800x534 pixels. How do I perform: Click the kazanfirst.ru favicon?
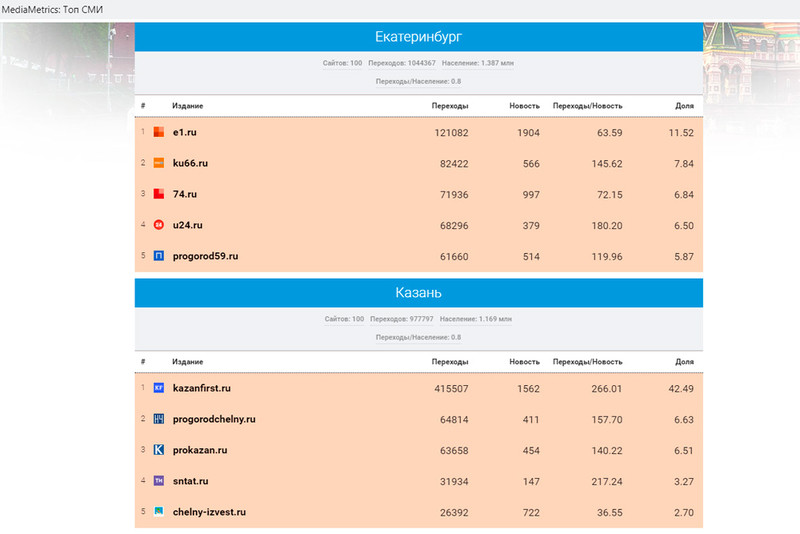point(158,388)
